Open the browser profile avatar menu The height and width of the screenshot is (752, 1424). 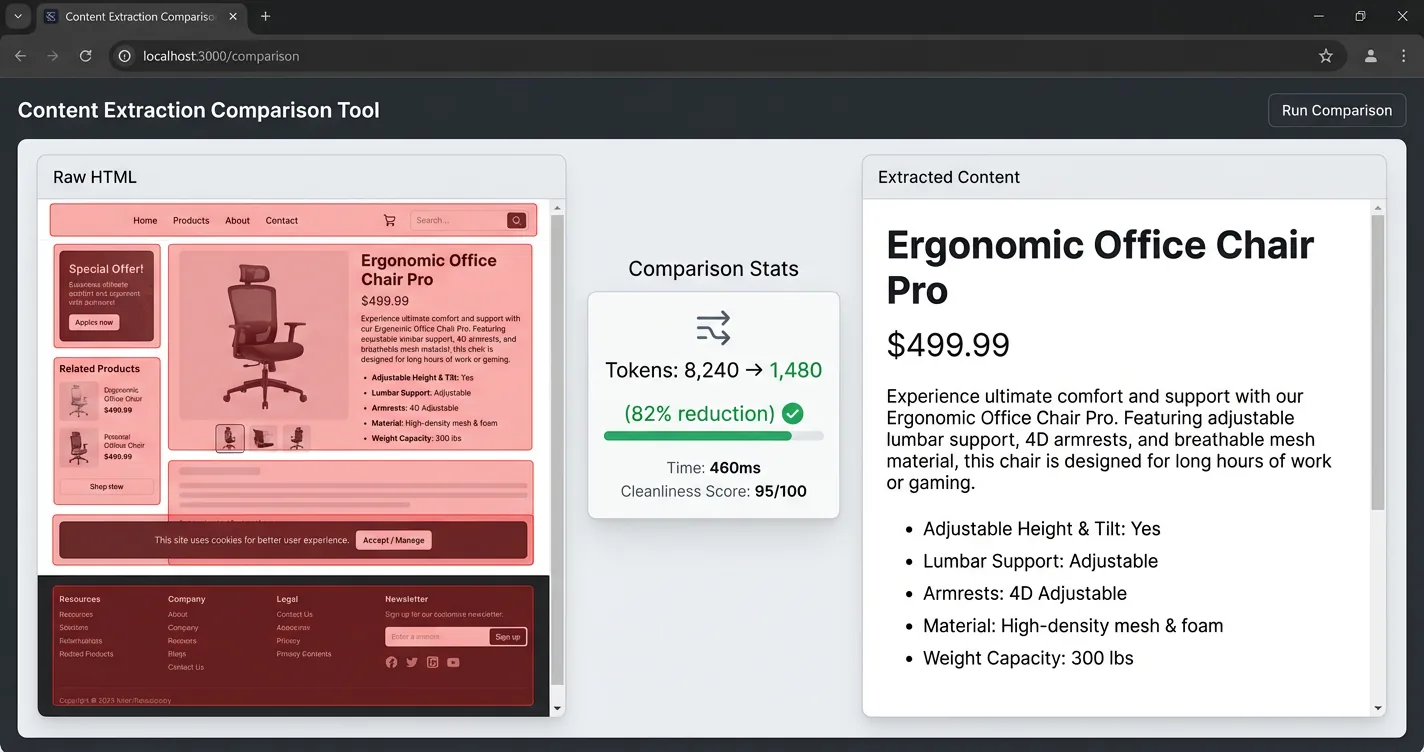1370,56
